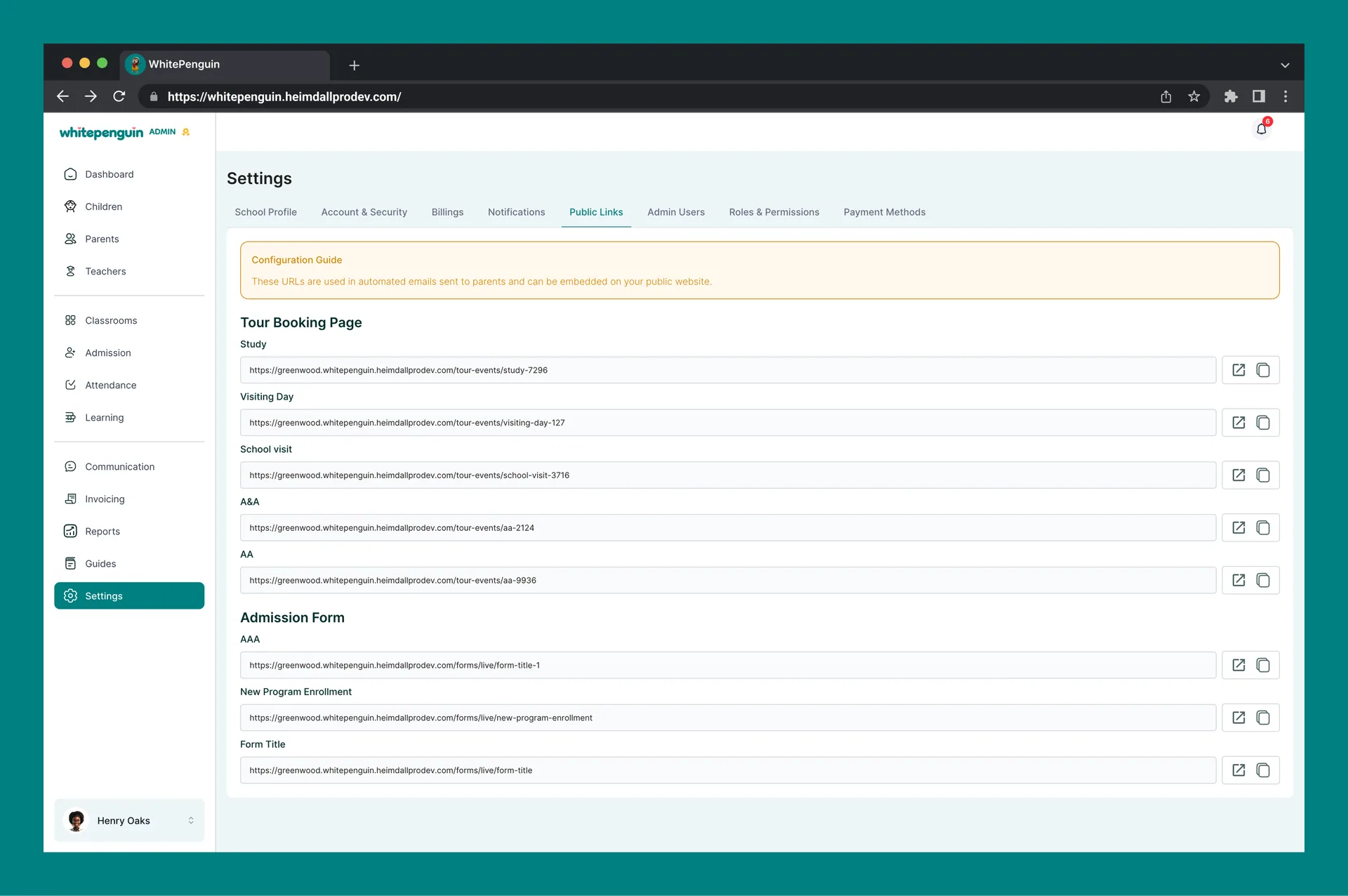Copy the New Program Enrollment URL
Viewport: 1348px width, 896px height.
(x=1263, y=718)
